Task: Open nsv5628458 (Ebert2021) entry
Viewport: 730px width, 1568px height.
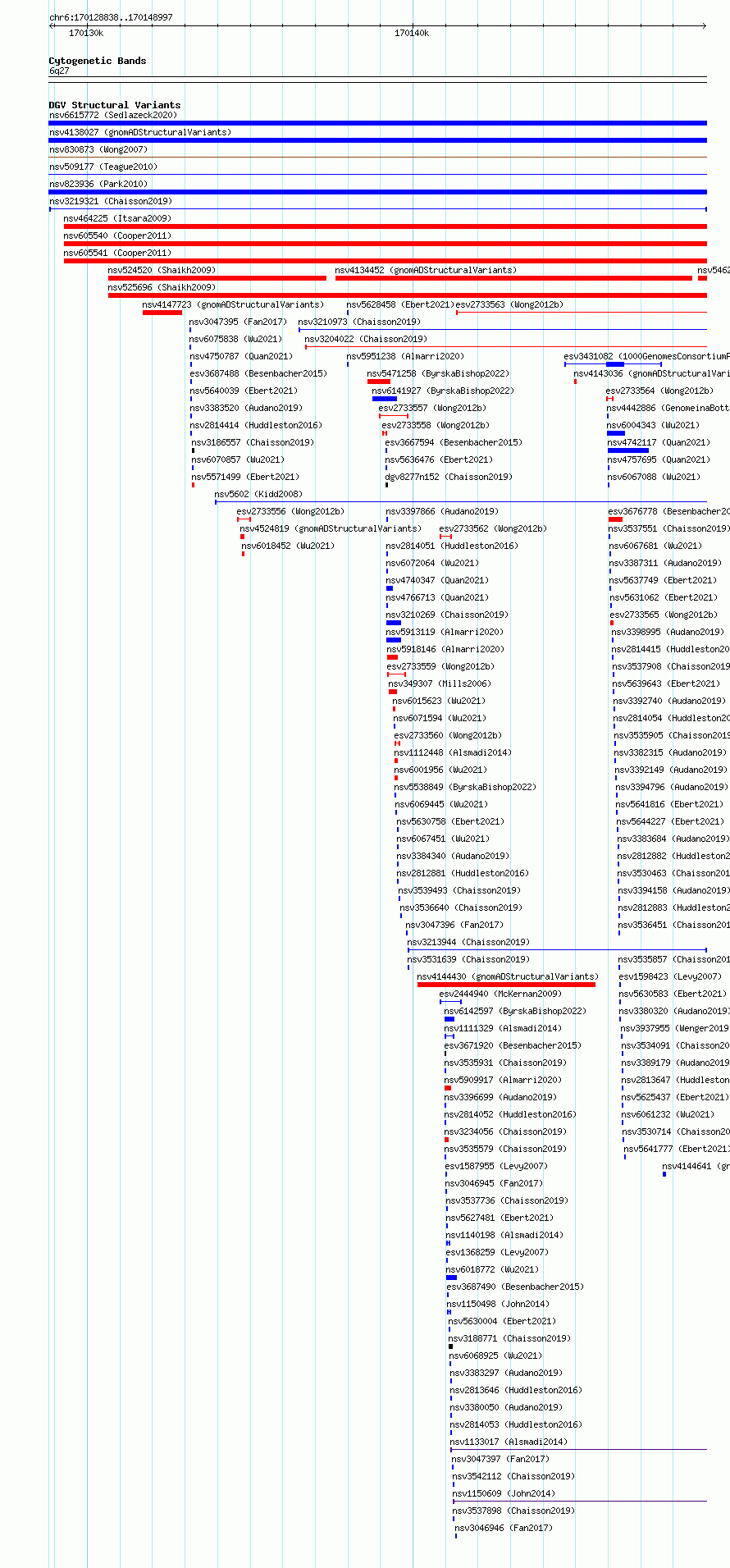Action: 400,304
